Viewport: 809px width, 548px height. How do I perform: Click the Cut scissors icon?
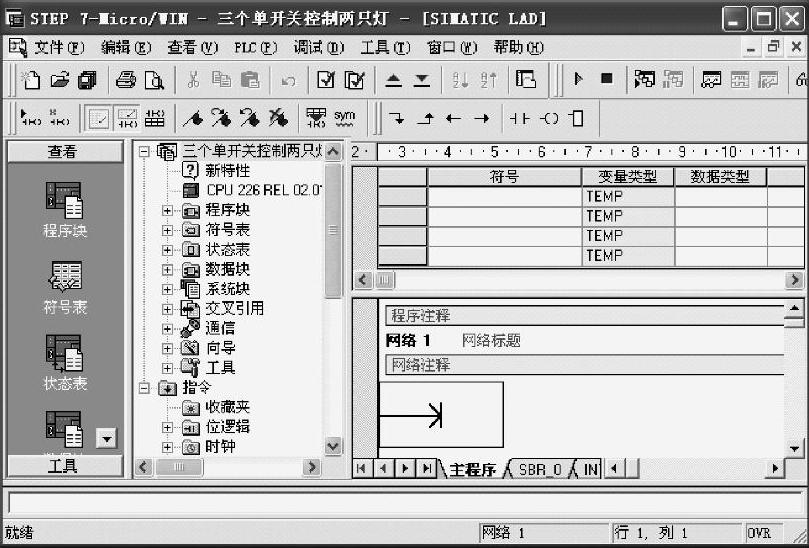tap(193, 80)
